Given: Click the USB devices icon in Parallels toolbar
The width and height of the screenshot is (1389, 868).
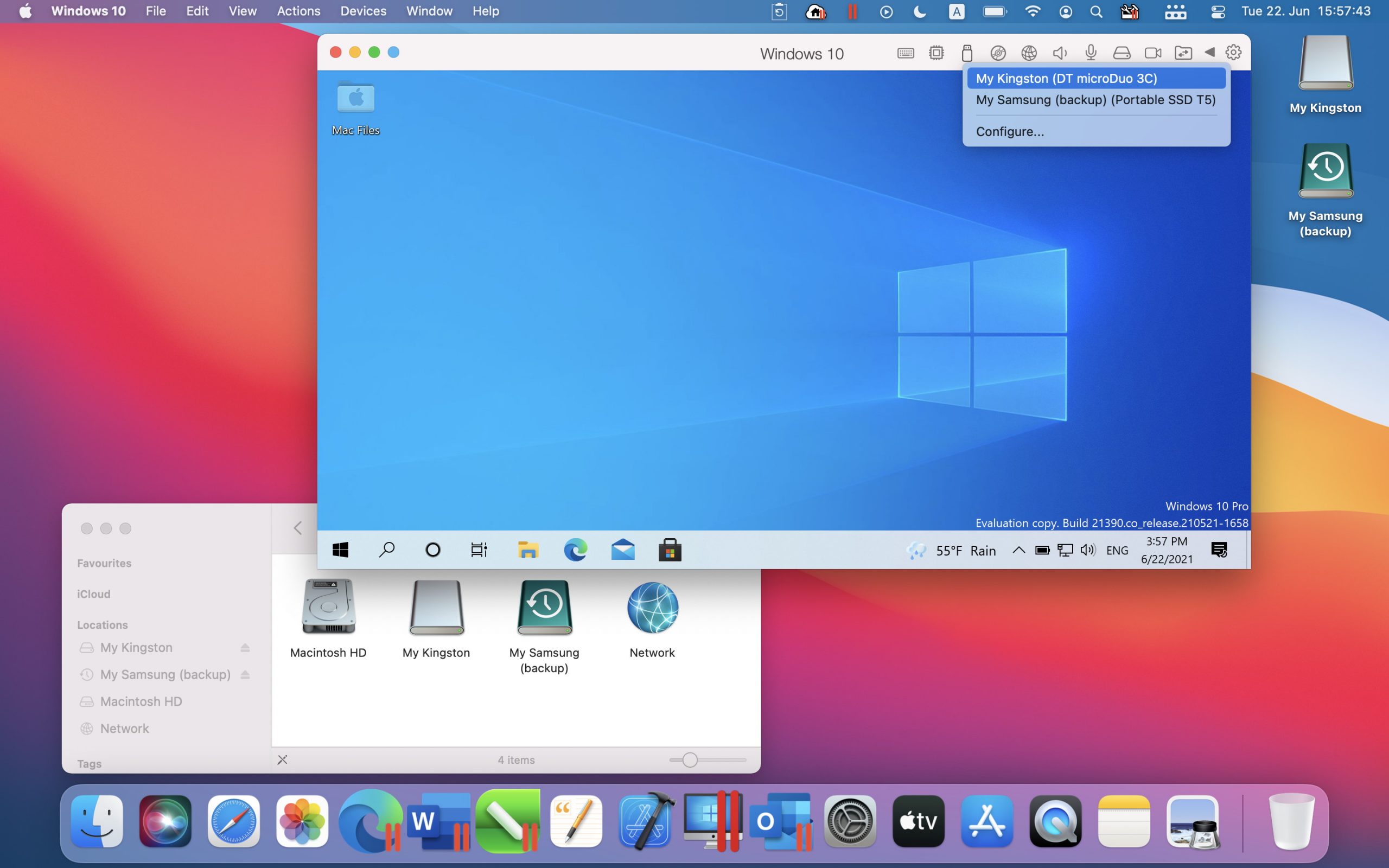Looking at the screenshot, I should pos(966,53).
